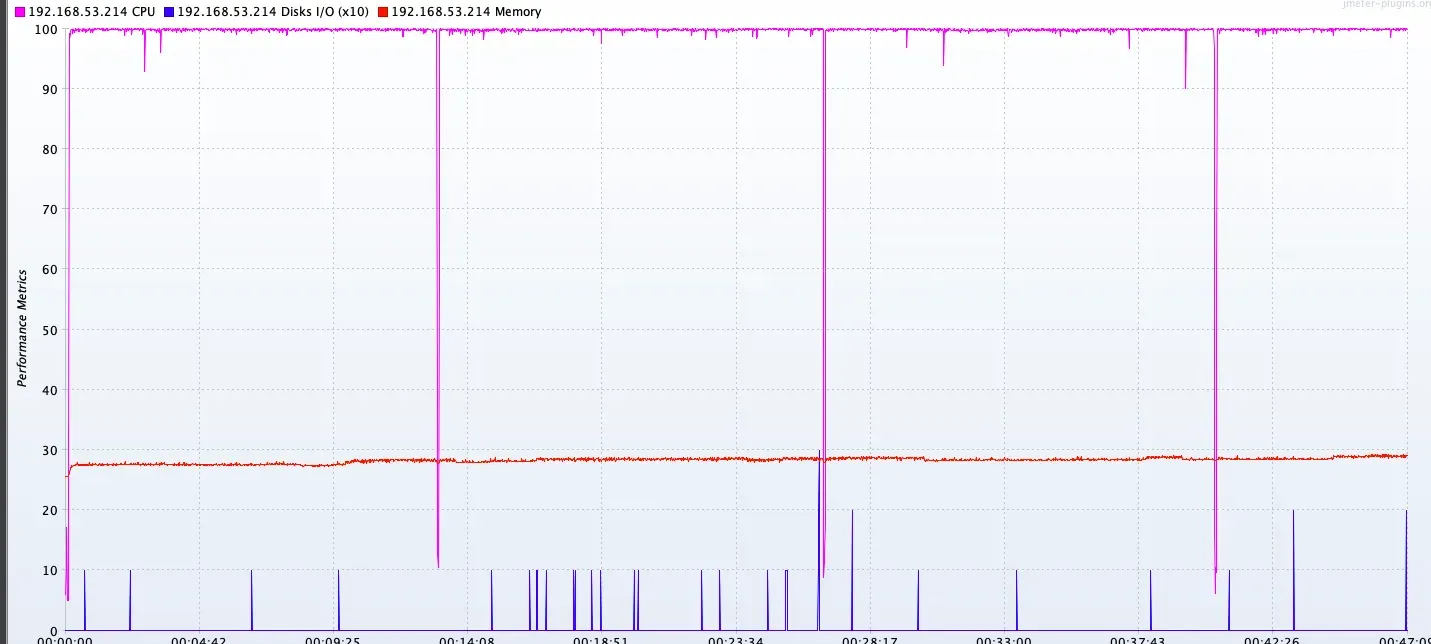Click the 20 value on the Y-axis

click(47, 511)
